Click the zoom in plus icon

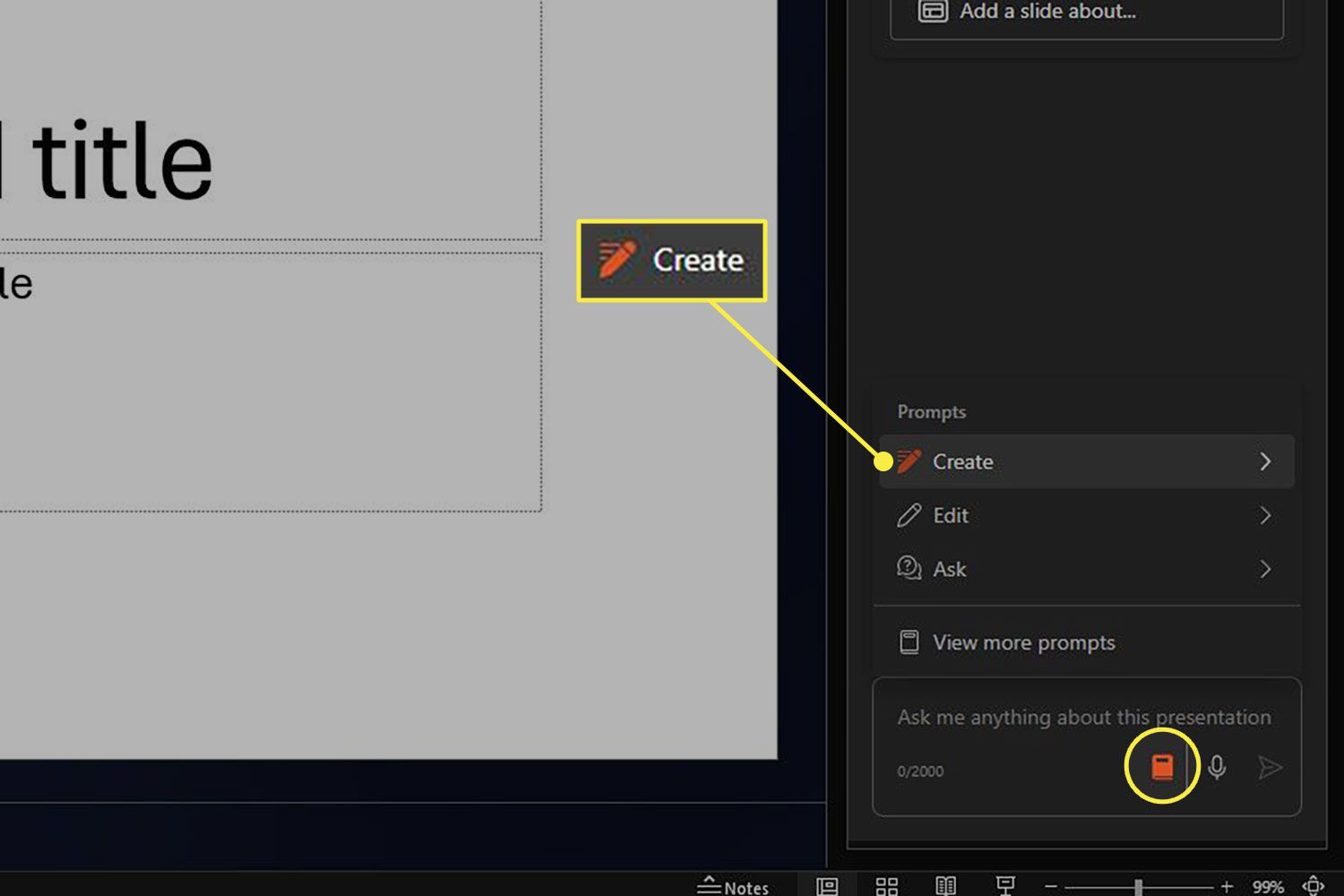[1227, 886]
